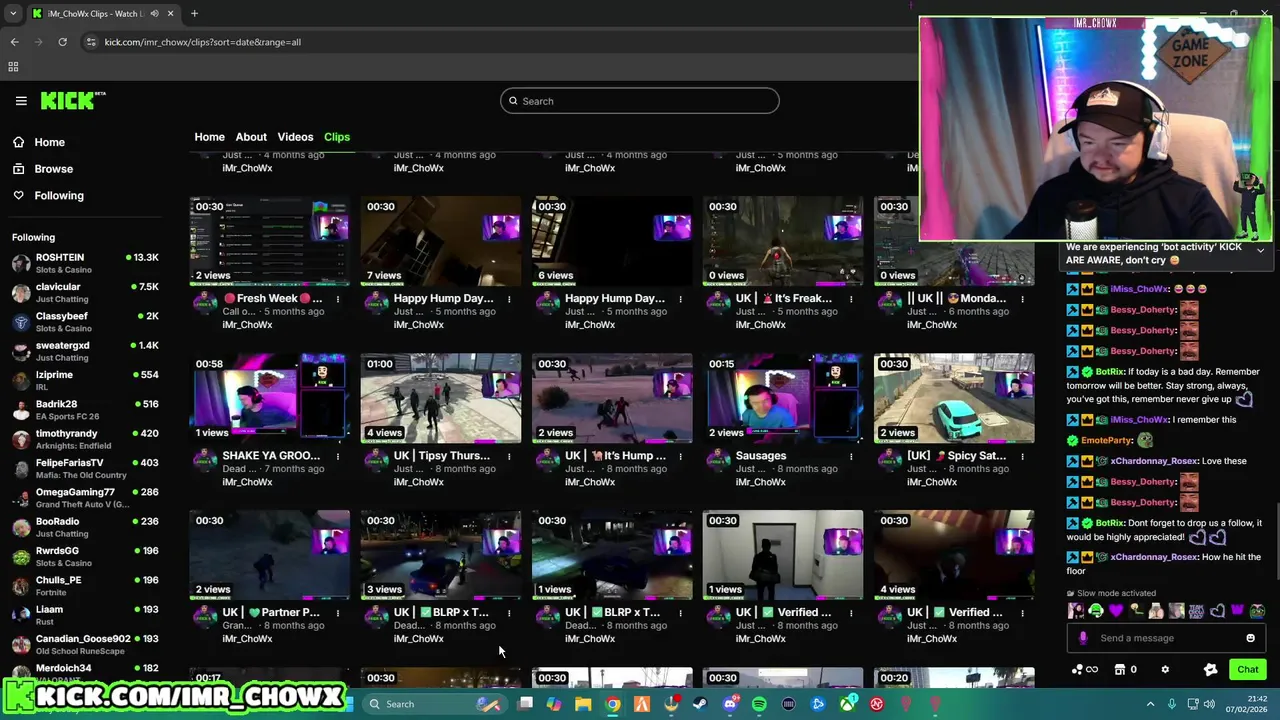
Task: Click timothyrandy channel in sidebar
Action: [x=85, y=439]
